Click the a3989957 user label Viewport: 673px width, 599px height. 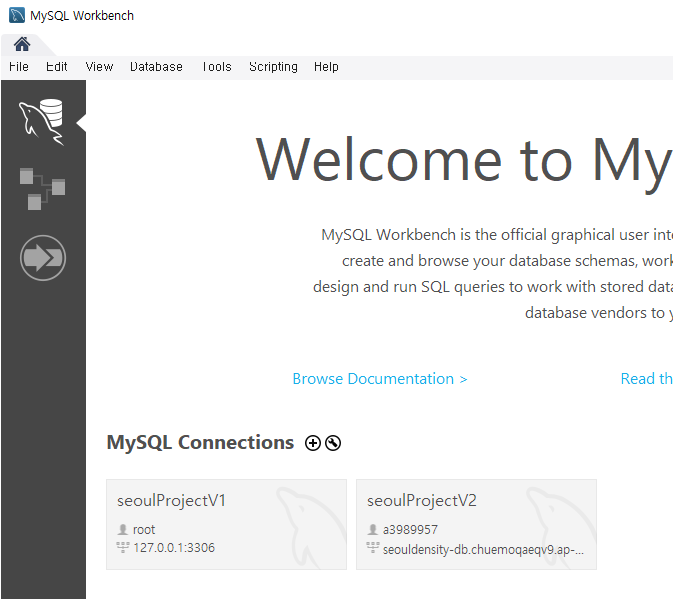pyautogui.click(x=410, y=530)
